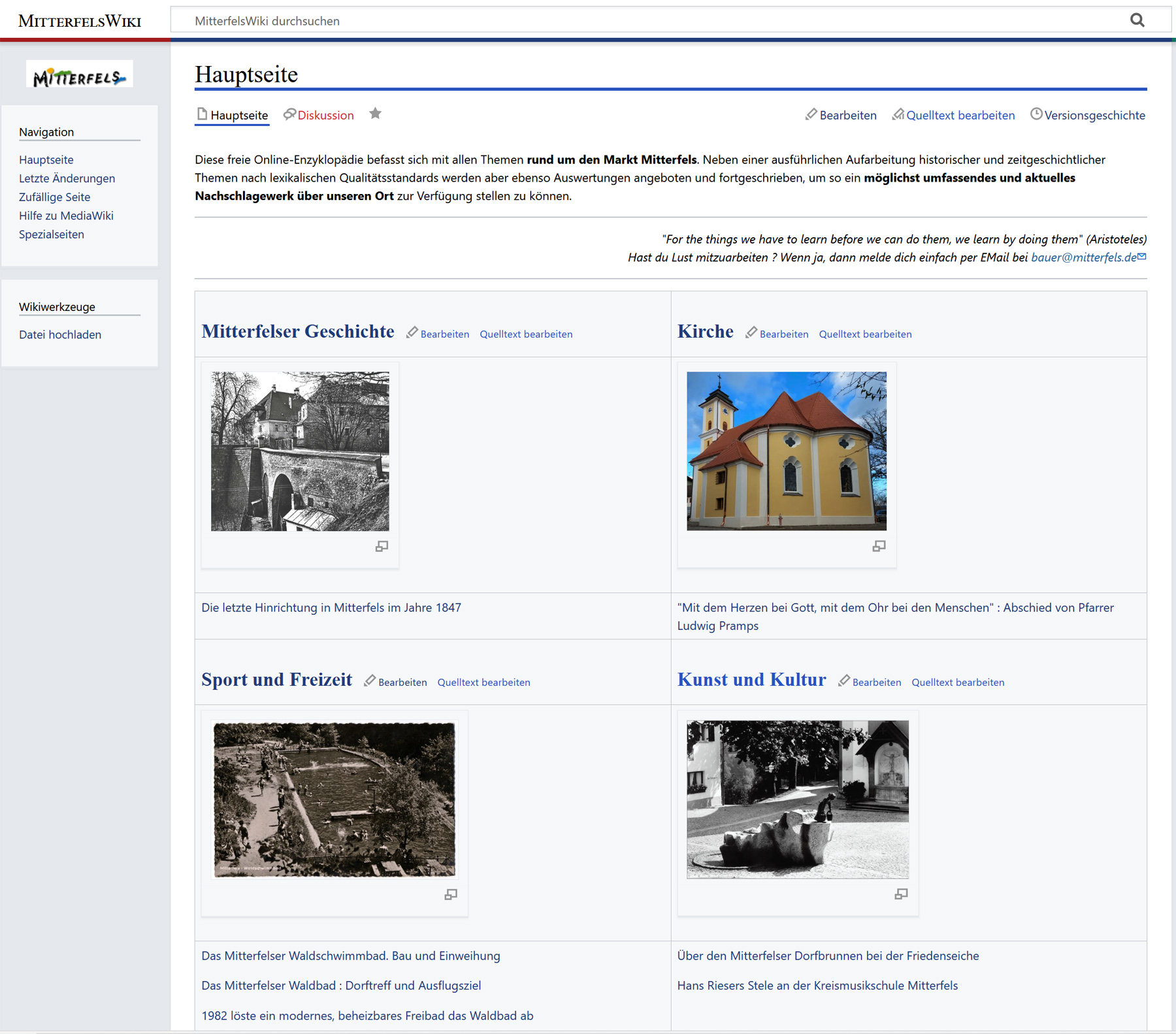
Task: Open the yellow church thumbnail image
Action: pyautogui.click(x=787, y=451)
